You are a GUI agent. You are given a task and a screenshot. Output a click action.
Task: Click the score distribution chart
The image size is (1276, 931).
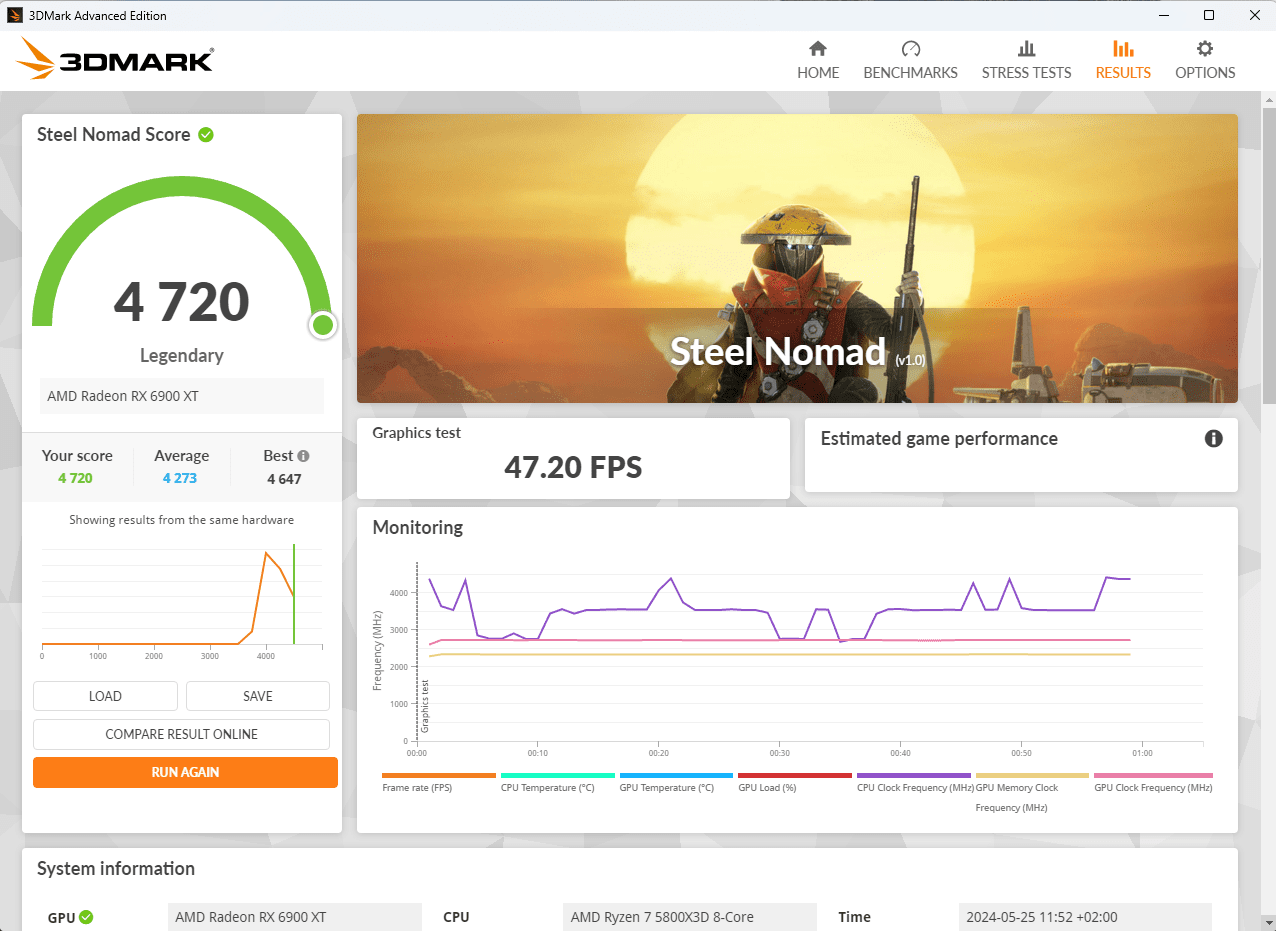point(182,601)
